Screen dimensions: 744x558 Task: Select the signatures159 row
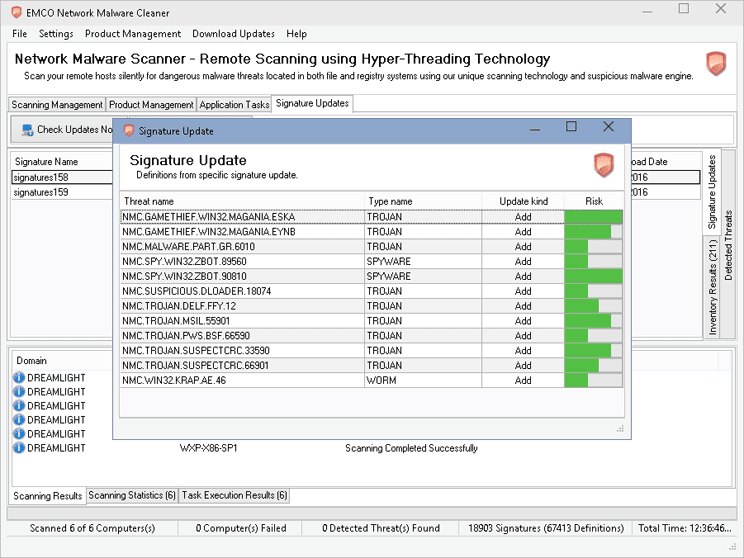coord(62,192)
